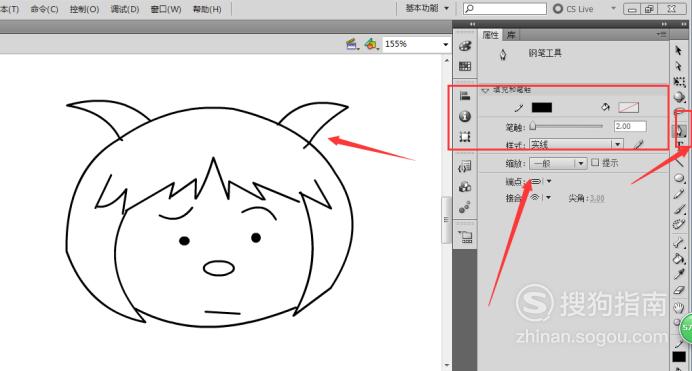This screenshot has width=692, height=371.
Task: Select the Deco tool
Action: (x=678, y=225)
